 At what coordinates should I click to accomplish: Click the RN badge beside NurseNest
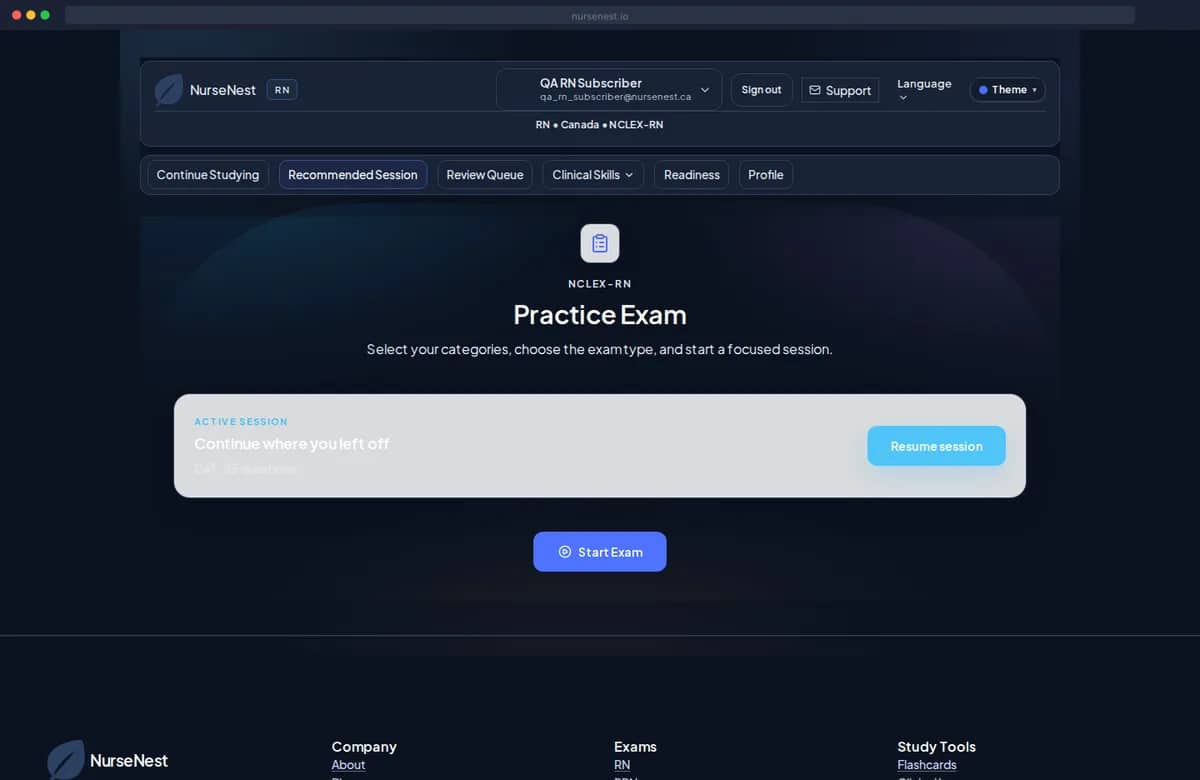pos(282,90)
